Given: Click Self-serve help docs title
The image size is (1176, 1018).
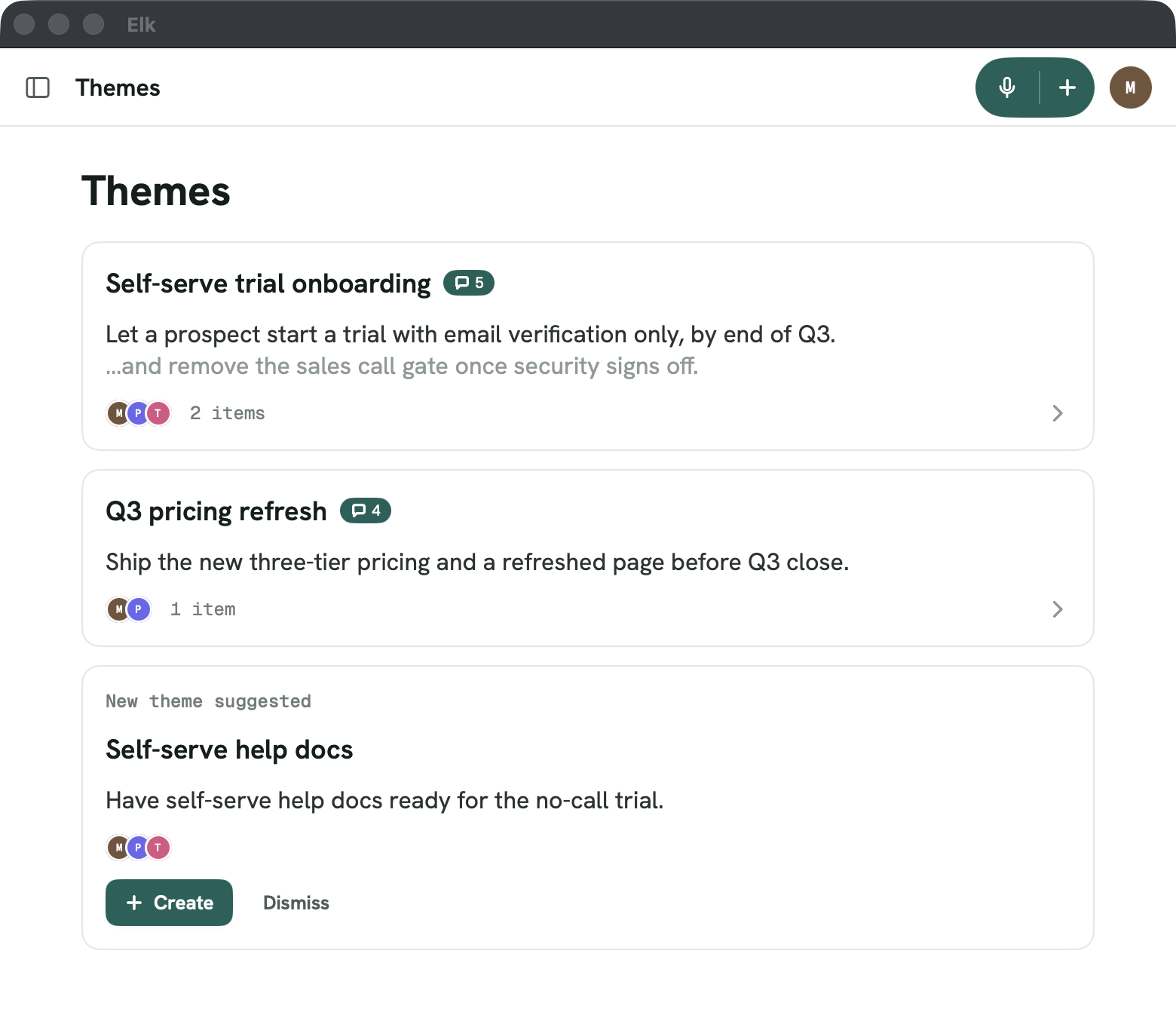Looking at the screenshot, I should tap(229, 750).
